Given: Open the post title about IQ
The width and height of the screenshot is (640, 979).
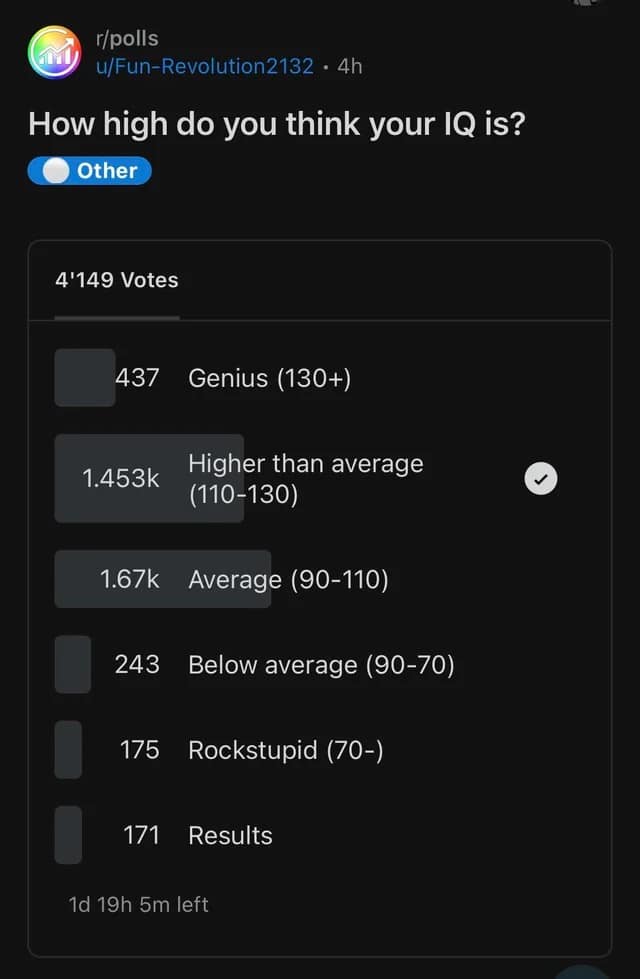Looking at the screenshot, I should tap(276, 124).
